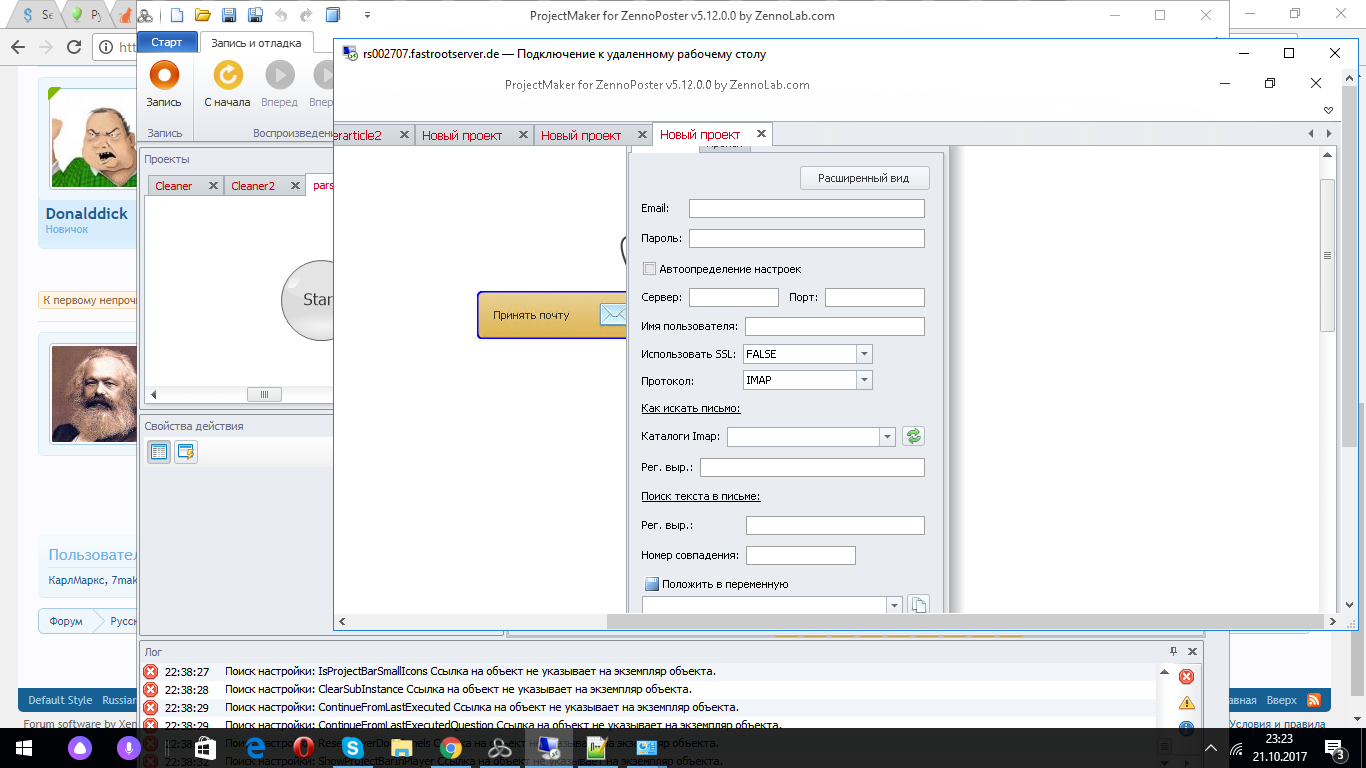Filter log by yellow warning icon
Image resolution: width=1366 pixels, height=768 pixels.
tap(1186, 703)
